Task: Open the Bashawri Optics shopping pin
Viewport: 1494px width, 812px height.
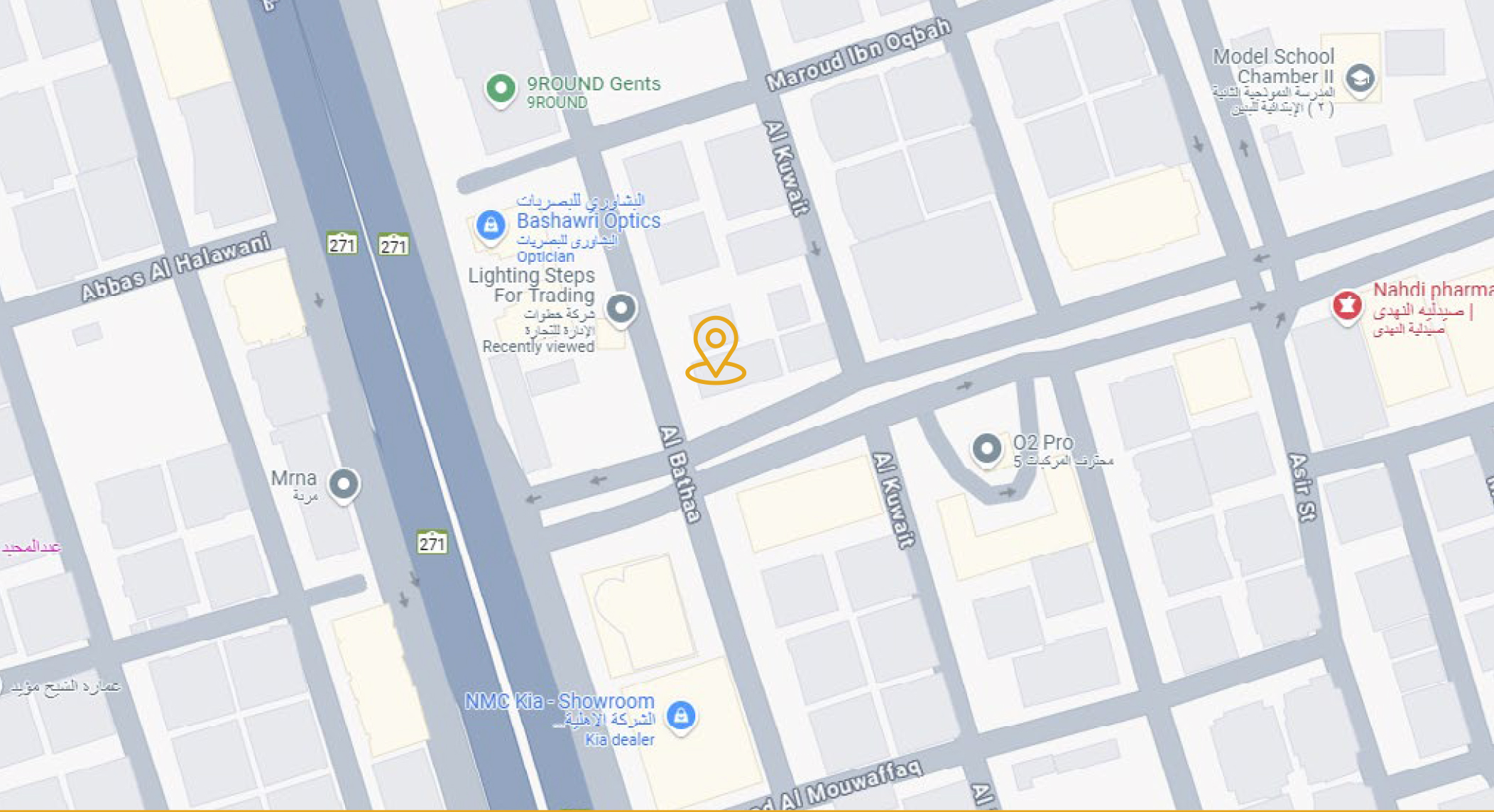Action: point(491,227)
